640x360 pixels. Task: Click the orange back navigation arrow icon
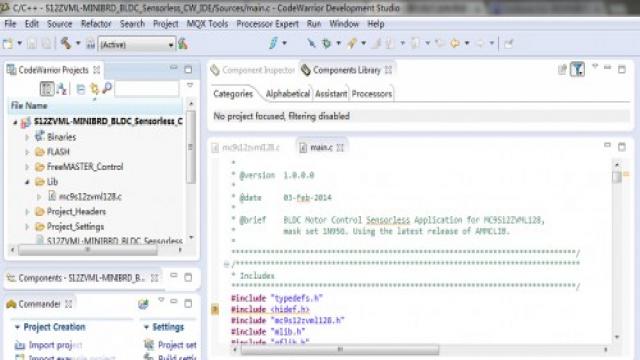455,43
